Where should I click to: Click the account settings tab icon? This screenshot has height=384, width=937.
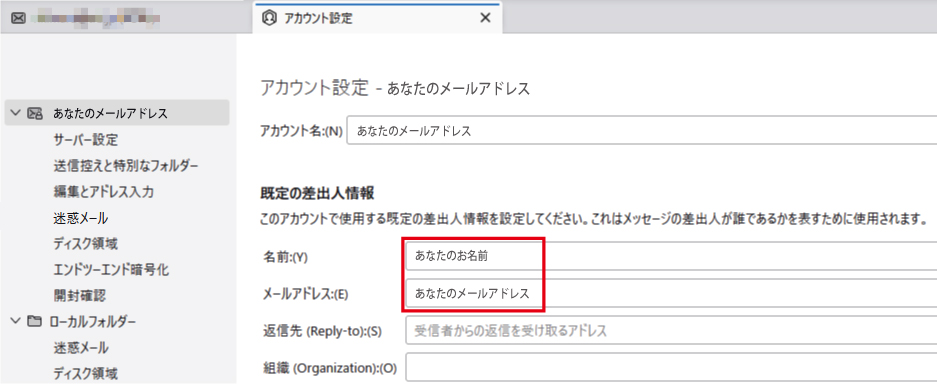point(269,18)
